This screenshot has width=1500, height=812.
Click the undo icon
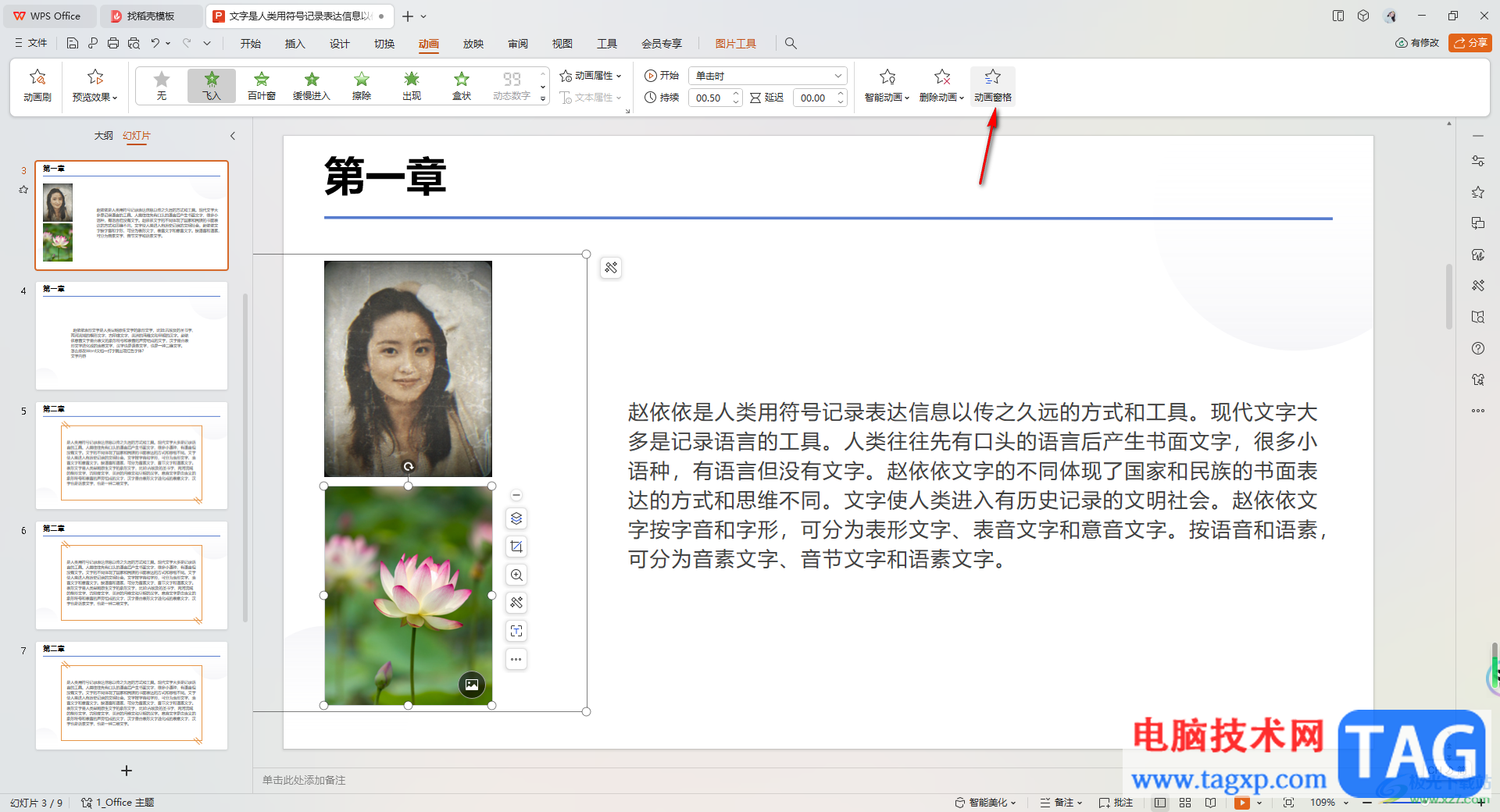[155, 43]
